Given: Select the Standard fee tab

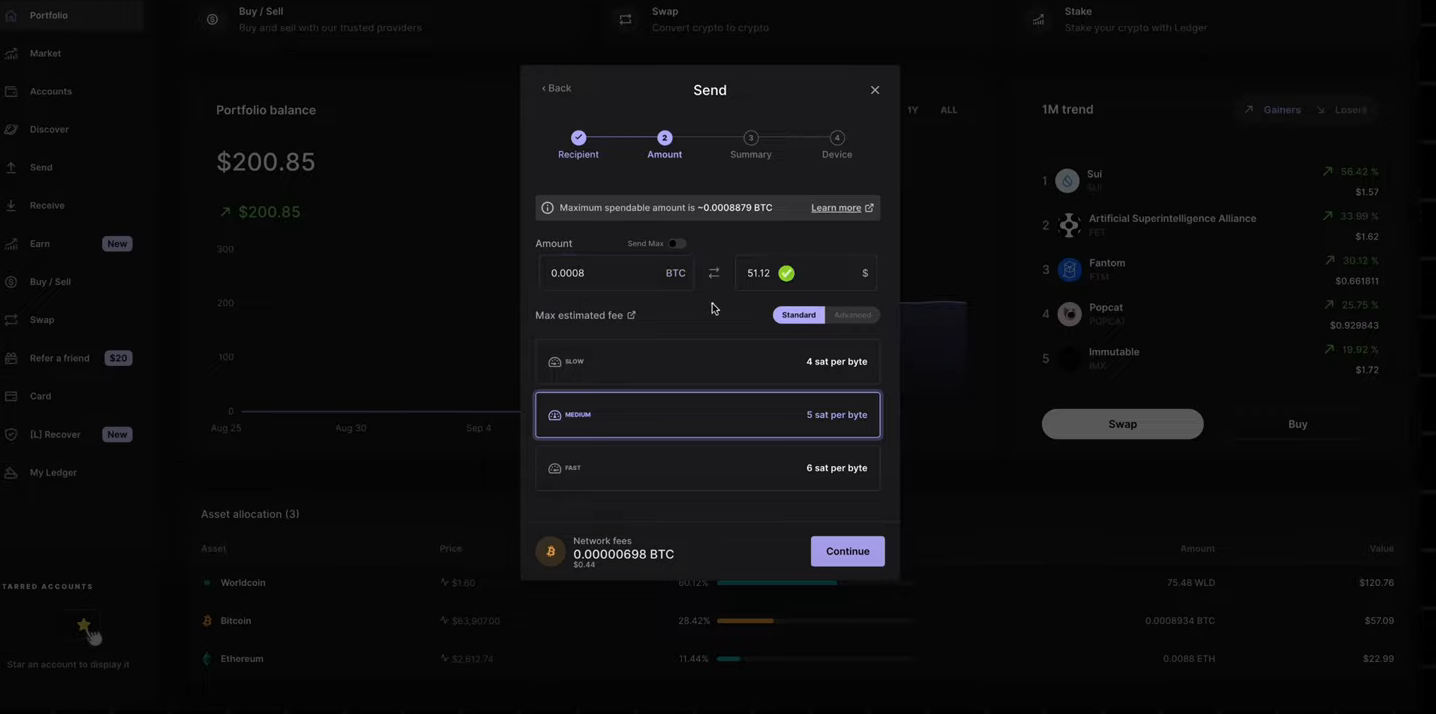Looking at the screenshot, I should click(798, 315).
